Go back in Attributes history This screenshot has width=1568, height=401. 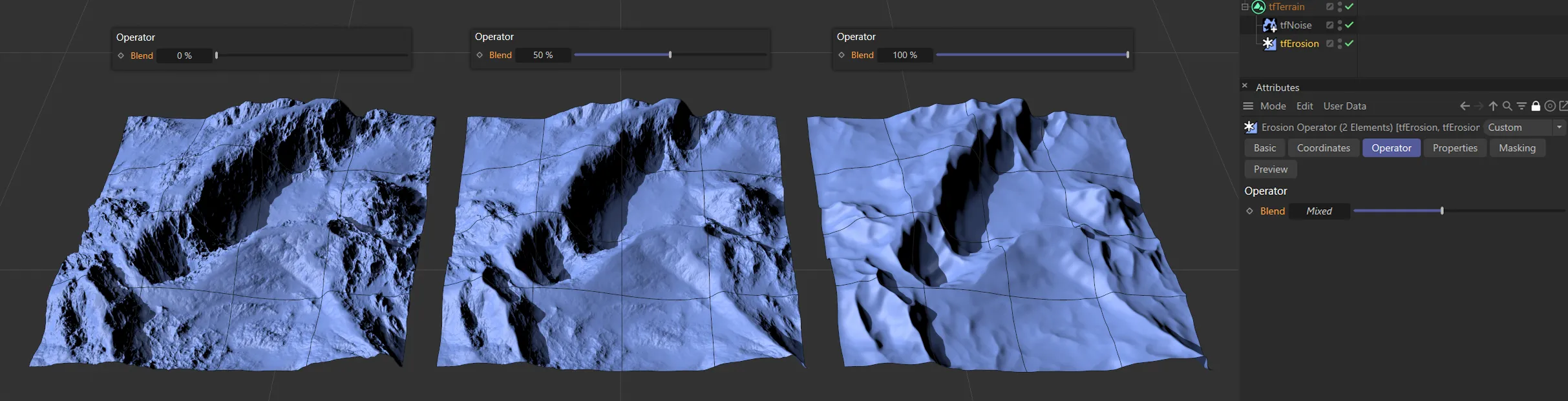(1465, 107)
